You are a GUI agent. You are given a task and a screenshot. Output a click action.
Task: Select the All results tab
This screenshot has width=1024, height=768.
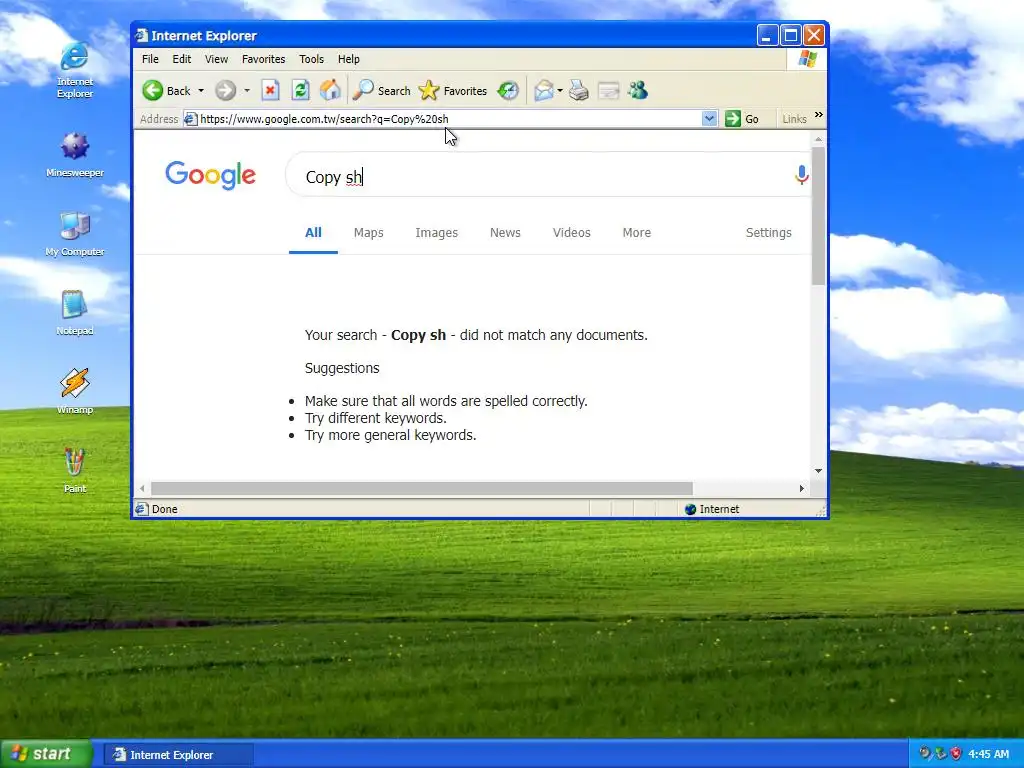[x=313, y=232]
